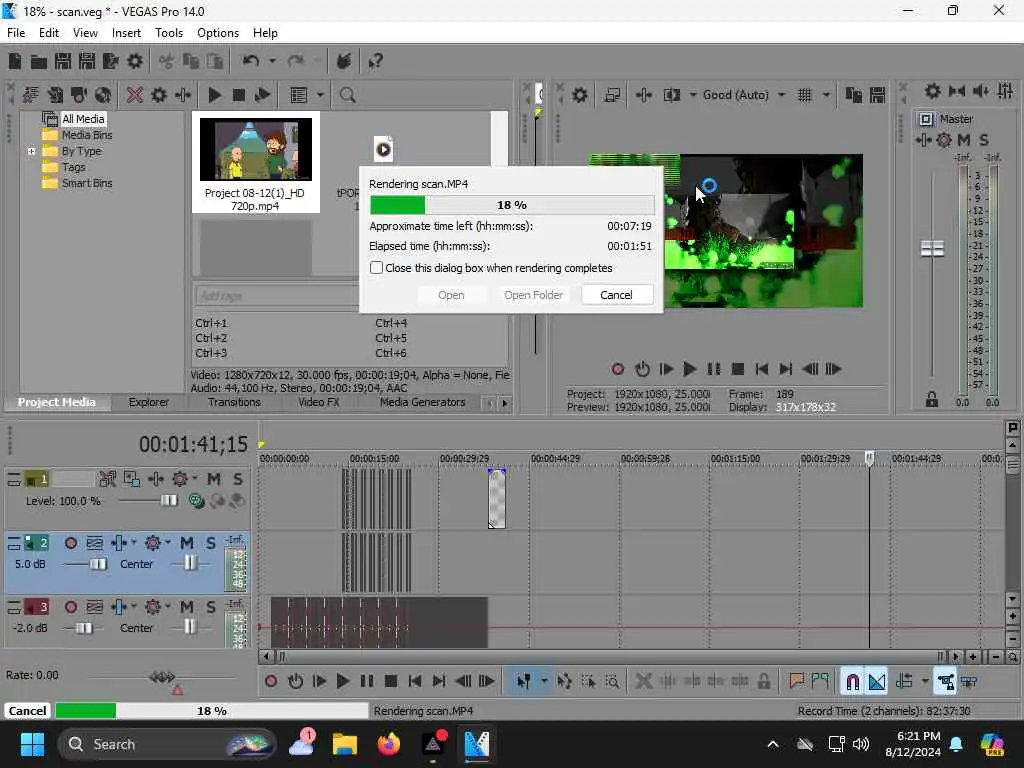Screen dimensions: 1024x768
Task: Click the timeline transport Stop button
Action: pyautogui.click(x=391, y=682)
